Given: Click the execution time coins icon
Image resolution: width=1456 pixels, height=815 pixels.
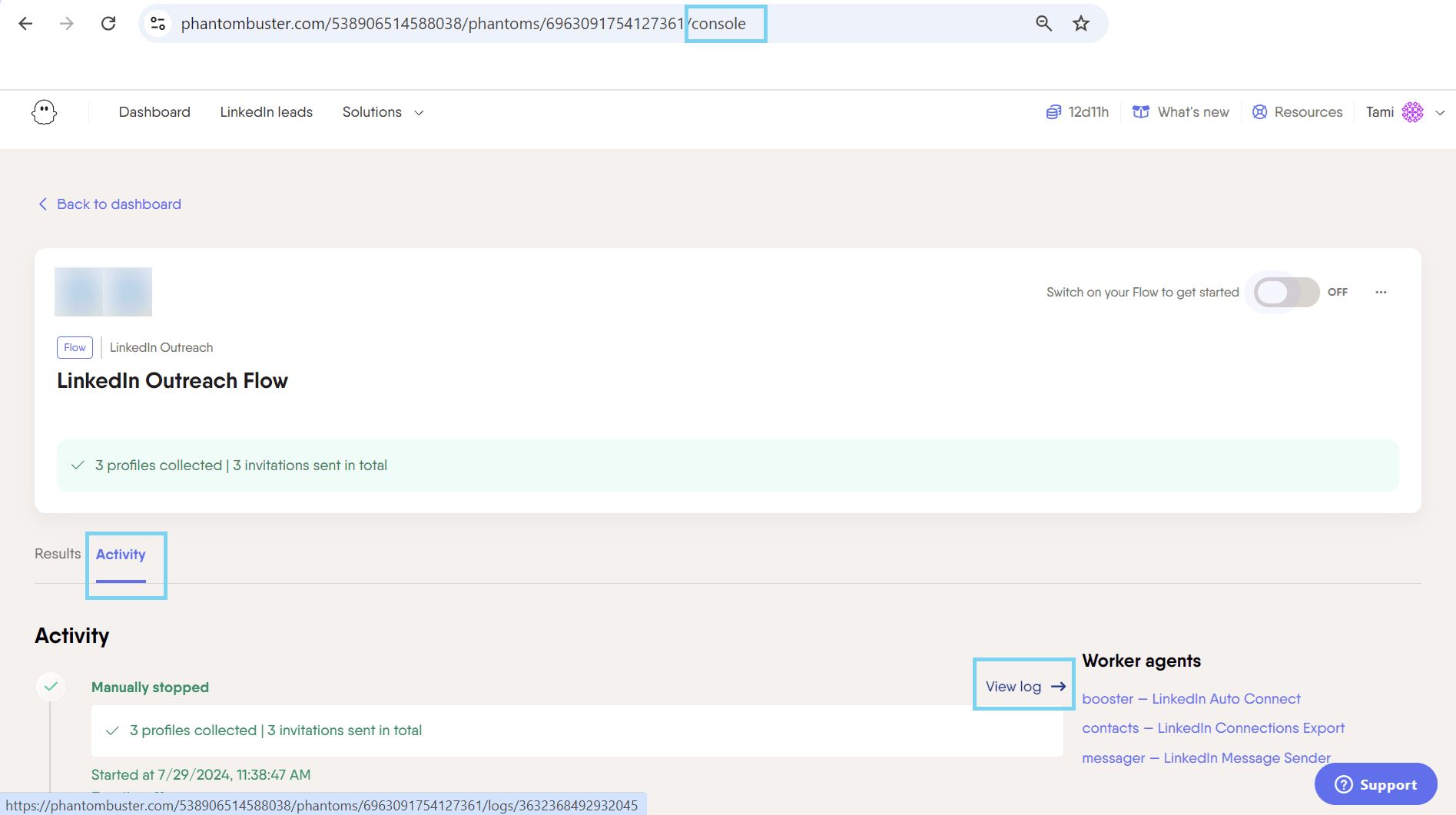Looking at the screenshot, I should (1053, 112).
